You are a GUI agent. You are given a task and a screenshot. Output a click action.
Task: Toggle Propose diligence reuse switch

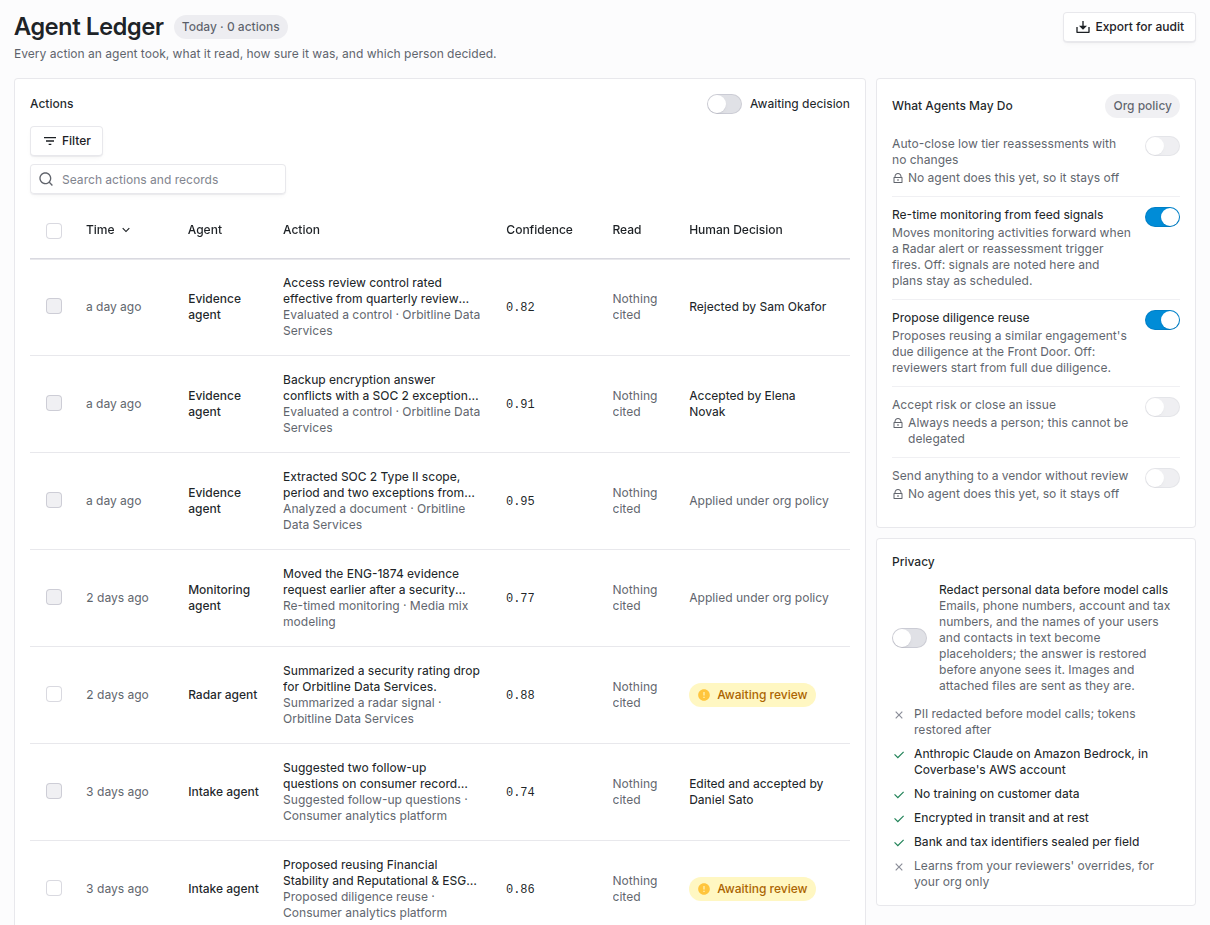(x=1162, y=320)
